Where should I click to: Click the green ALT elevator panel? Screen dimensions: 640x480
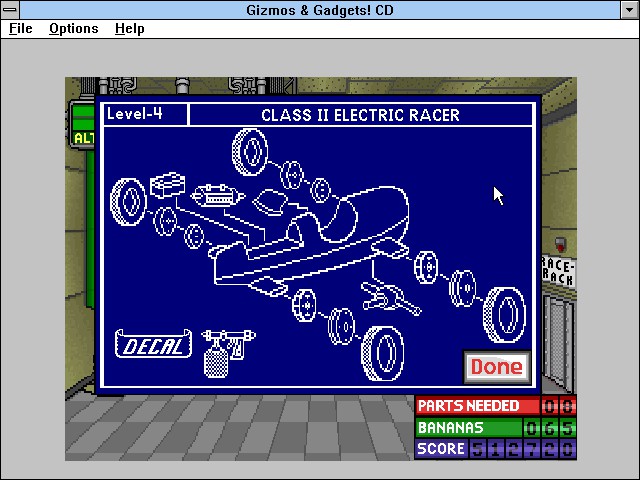(82, 124)
